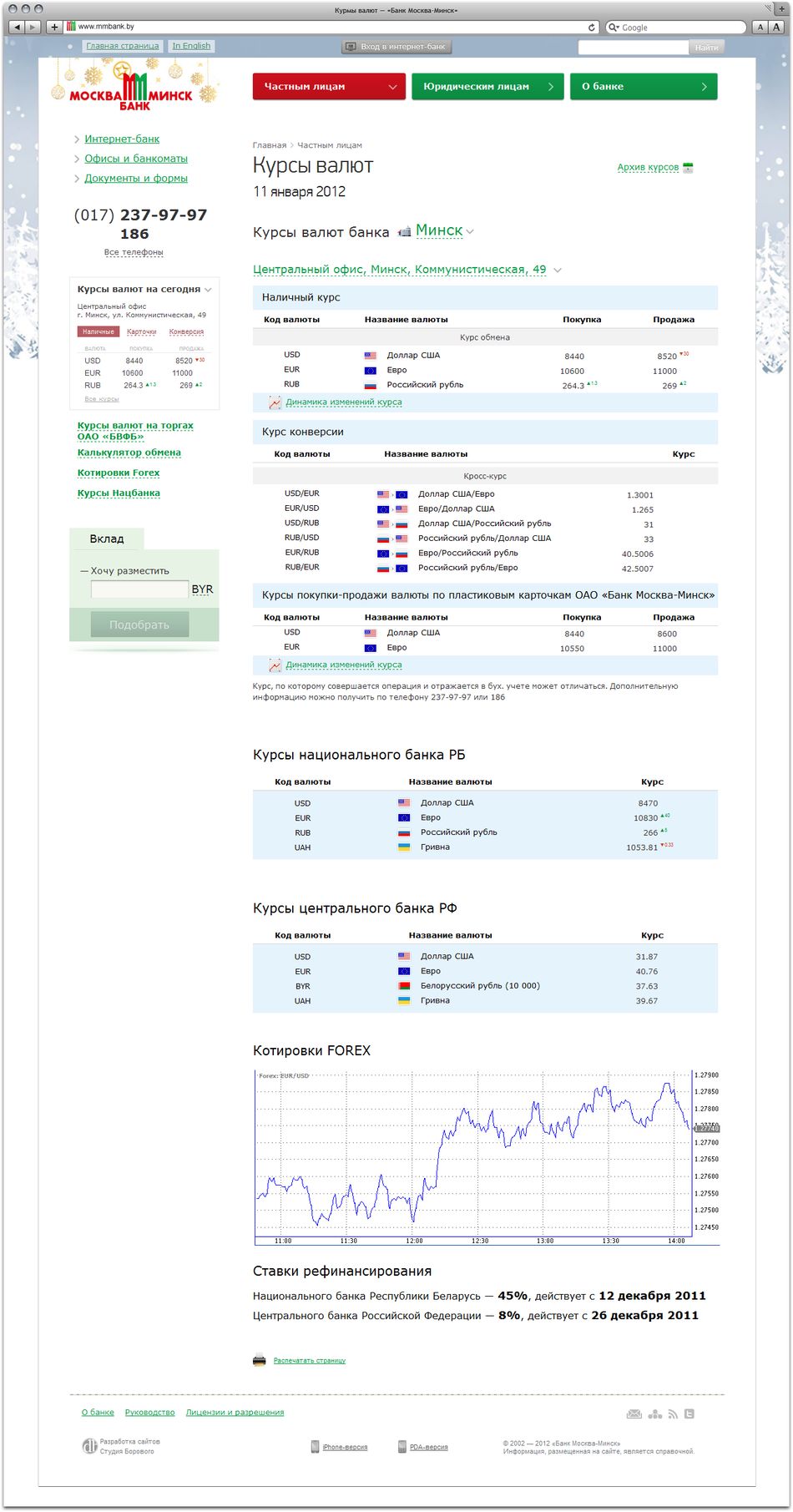Click the Все курсы link in sidebar widget
The image size is (793, 1512).
[x=102, y=399]
